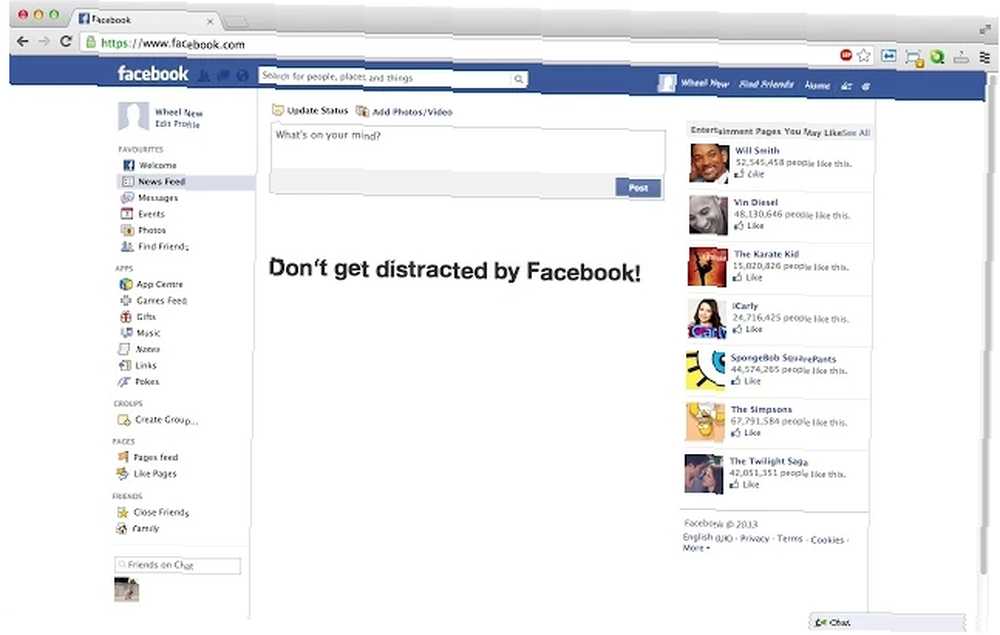Click the browser back arrow
The height and width of the screenshot is (635, 1000).
click(22, 41)
